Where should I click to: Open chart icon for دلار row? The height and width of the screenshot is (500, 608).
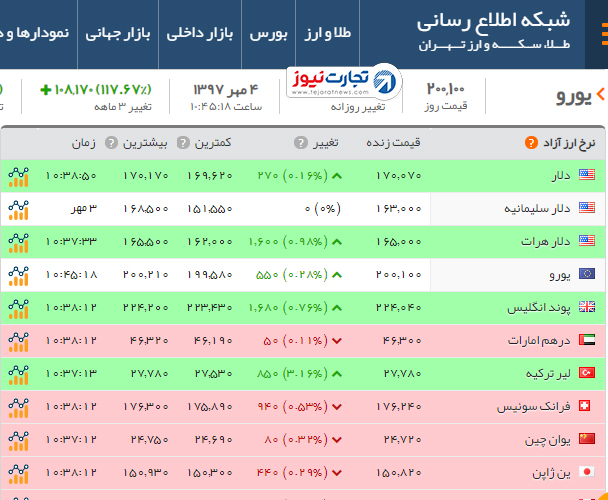[x=19, y=177]
